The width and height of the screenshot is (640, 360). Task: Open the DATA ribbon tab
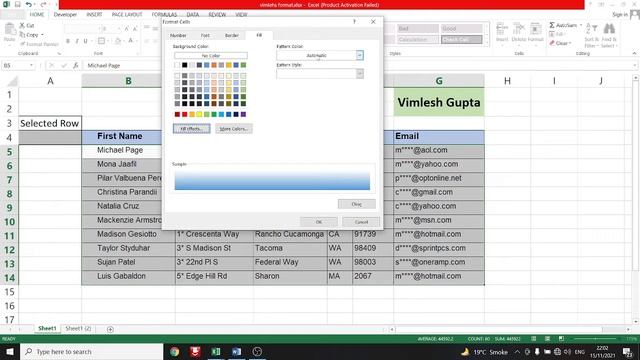click(x=193, y=14)
